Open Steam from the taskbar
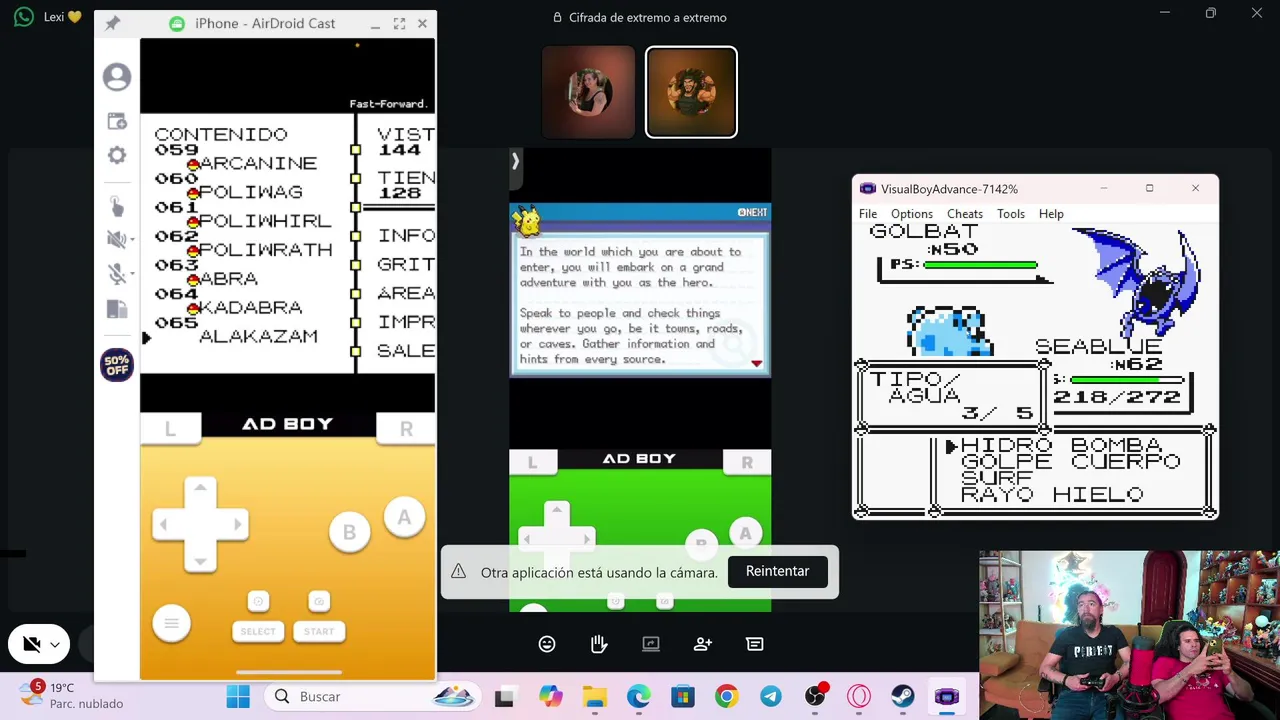The height and width of the screenshot is (720, 1280). [x=903, y=697]
